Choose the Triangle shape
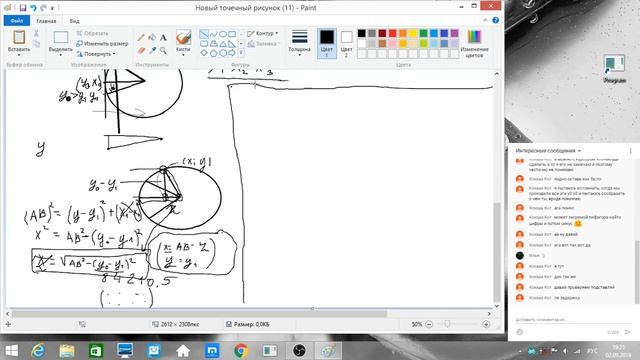This screenshot has height=360, width=640. coord(223,43)
